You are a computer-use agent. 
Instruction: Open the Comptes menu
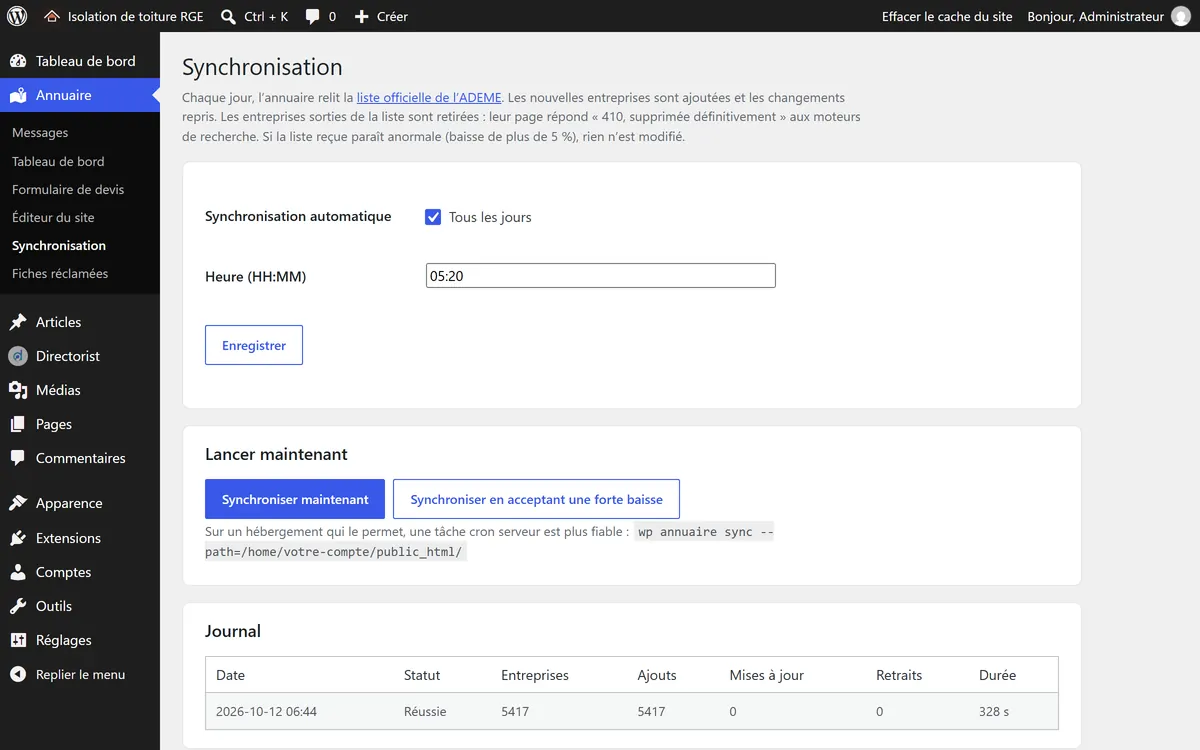point(63,572)
